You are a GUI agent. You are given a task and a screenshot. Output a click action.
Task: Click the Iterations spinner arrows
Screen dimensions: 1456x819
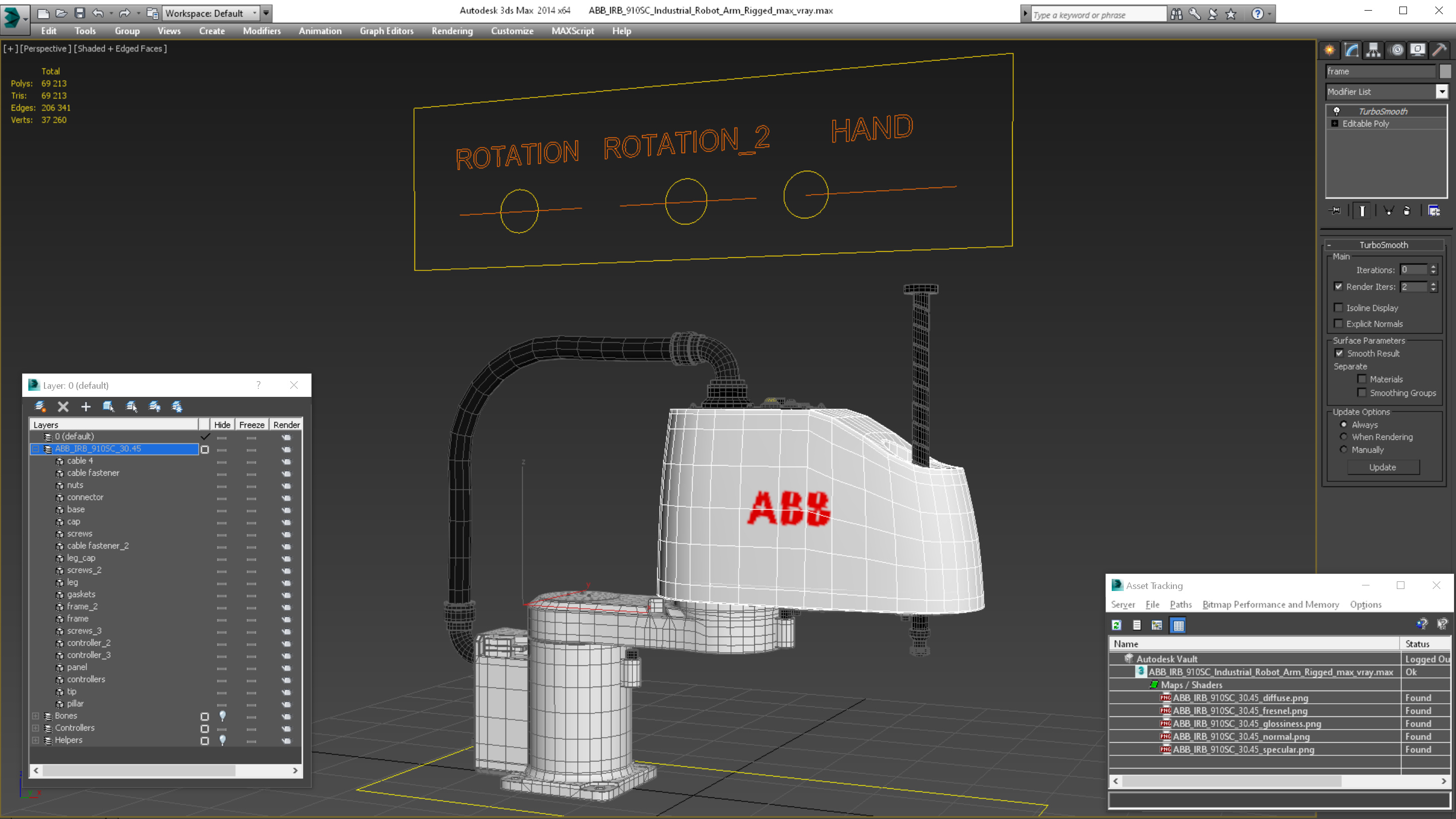[1433, 269]
